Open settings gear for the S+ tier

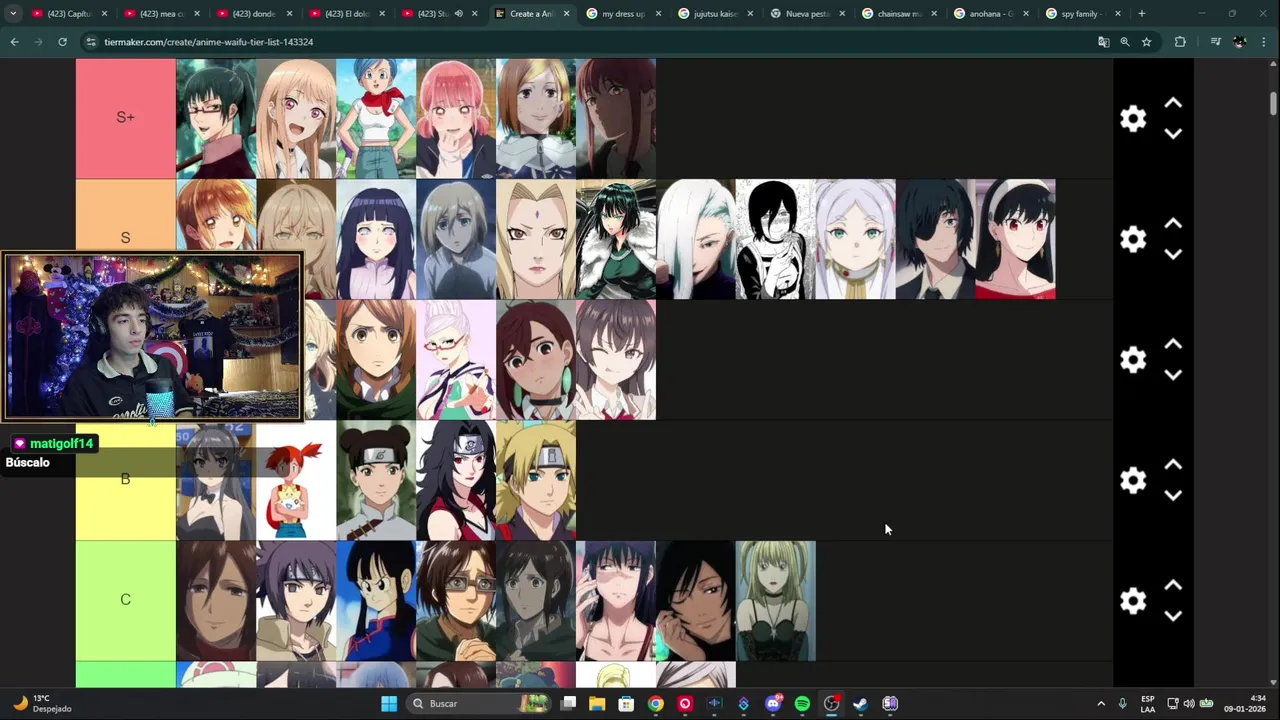(1133, 119)
